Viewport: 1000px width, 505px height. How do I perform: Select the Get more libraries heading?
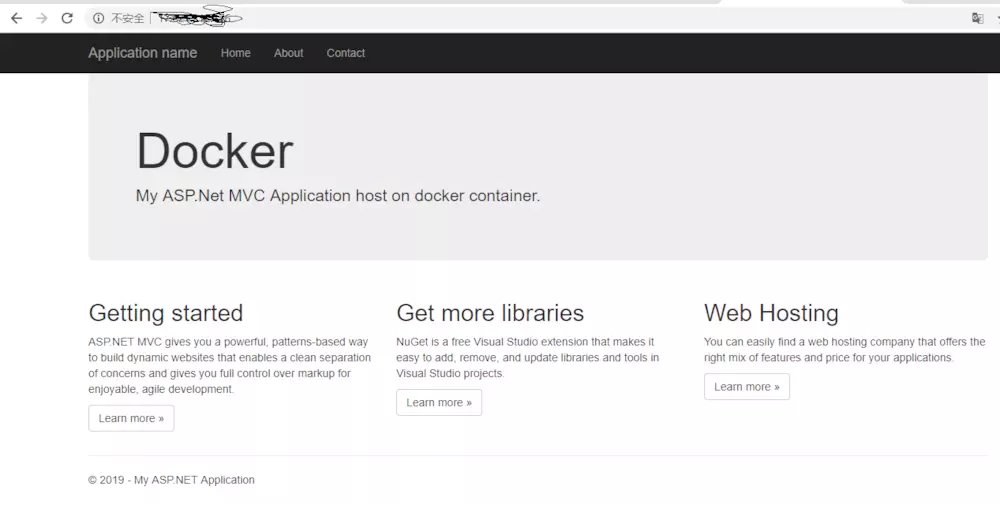click(x=490, y=313)
